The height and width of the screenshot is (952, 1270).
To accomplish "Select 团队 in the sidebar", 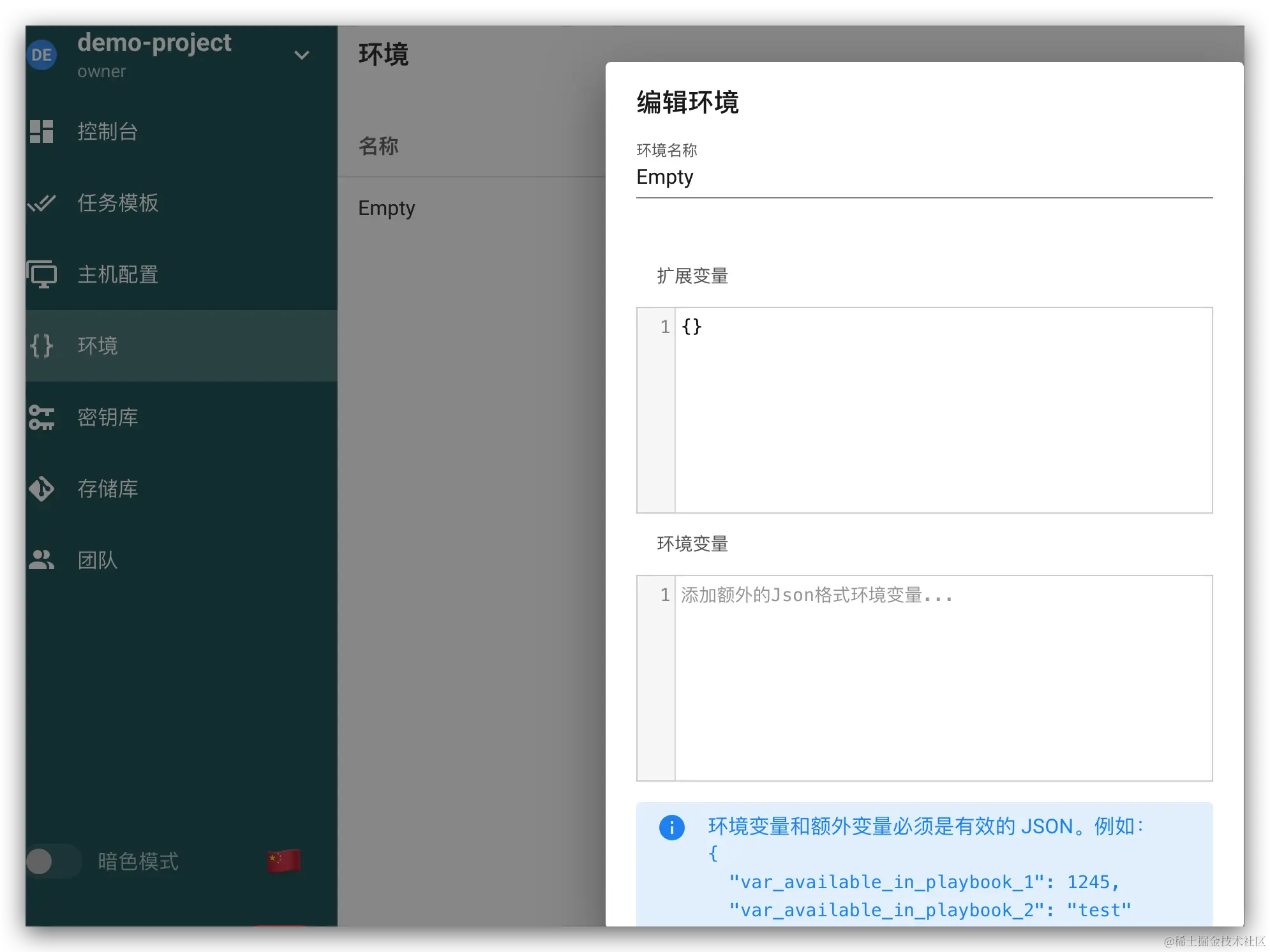I will 98,560.
